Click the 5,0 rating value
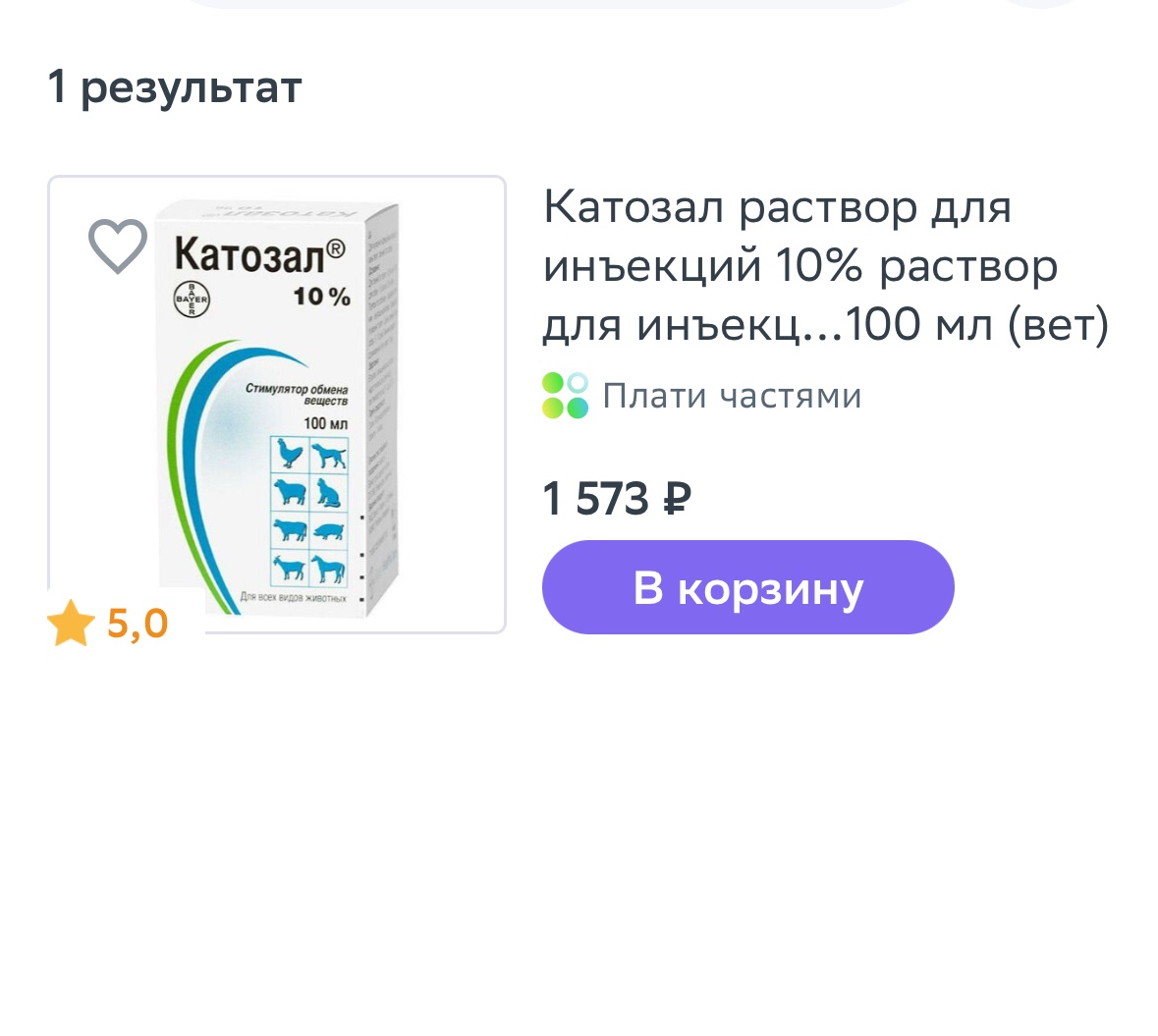 (138, 624)
